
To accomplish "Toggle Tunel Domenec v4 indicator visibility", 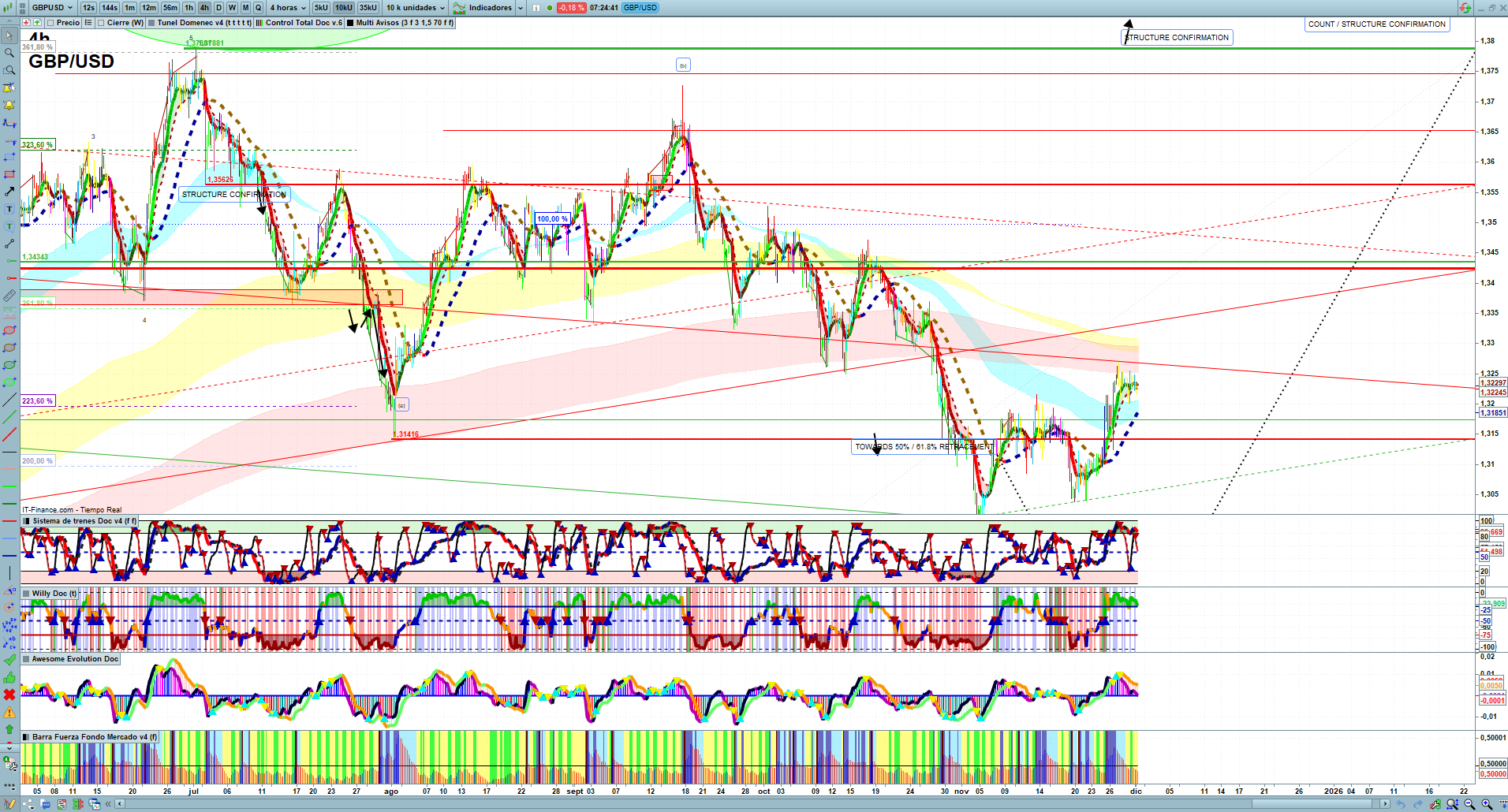I will coord(151,23).
